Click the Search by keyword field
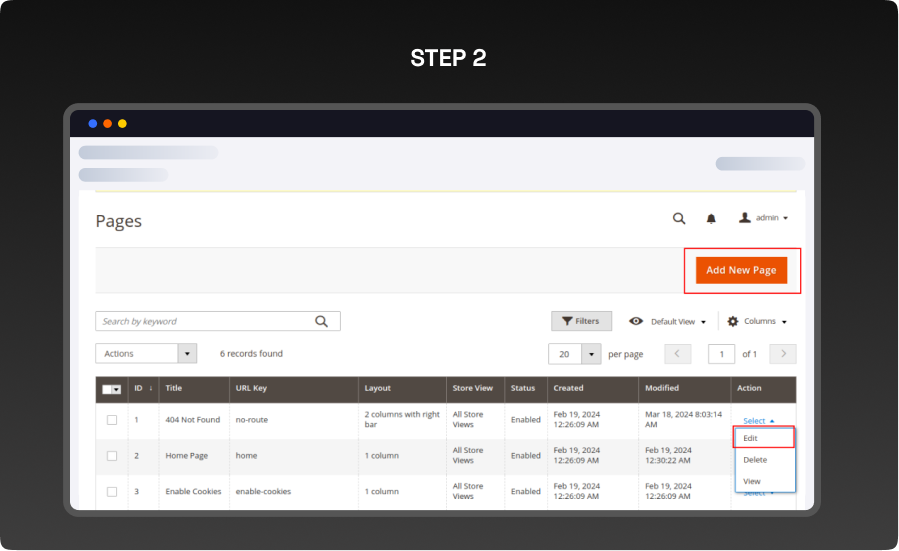Image resolution: width=899 pixels, height=551 pixels. 205,321
